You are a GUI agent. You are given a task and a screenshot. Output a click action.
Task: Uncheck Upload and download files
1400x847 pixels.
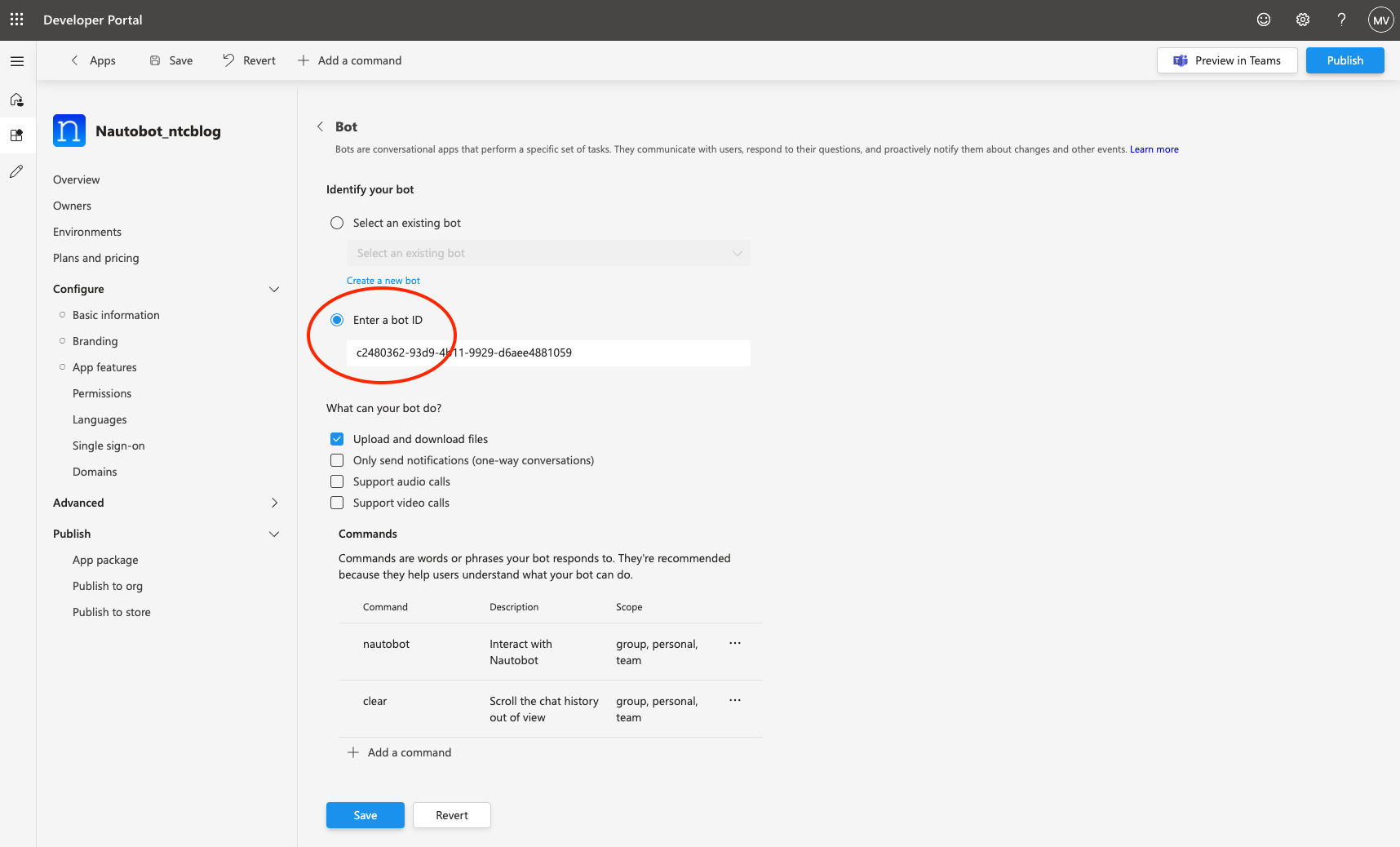pos(337,439)
